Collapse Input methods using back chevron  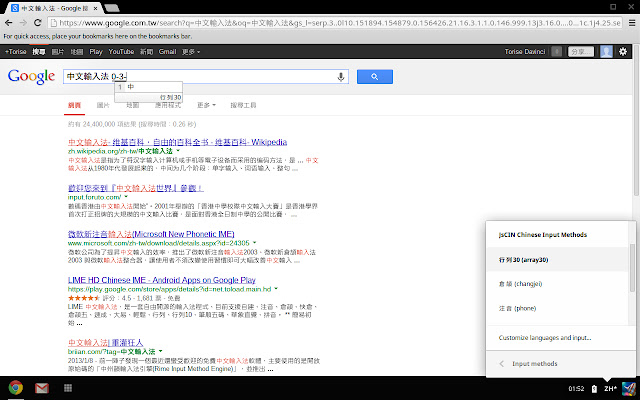tap(501, 364)
